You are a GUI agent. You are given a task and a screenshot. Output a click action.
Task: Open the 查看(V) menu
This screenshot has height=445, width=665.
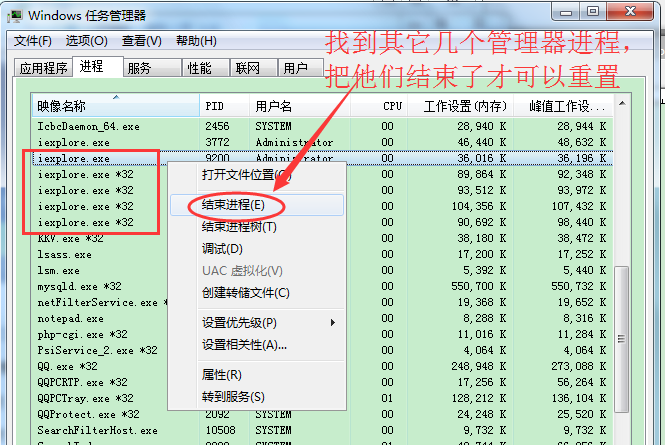[141, 41]
